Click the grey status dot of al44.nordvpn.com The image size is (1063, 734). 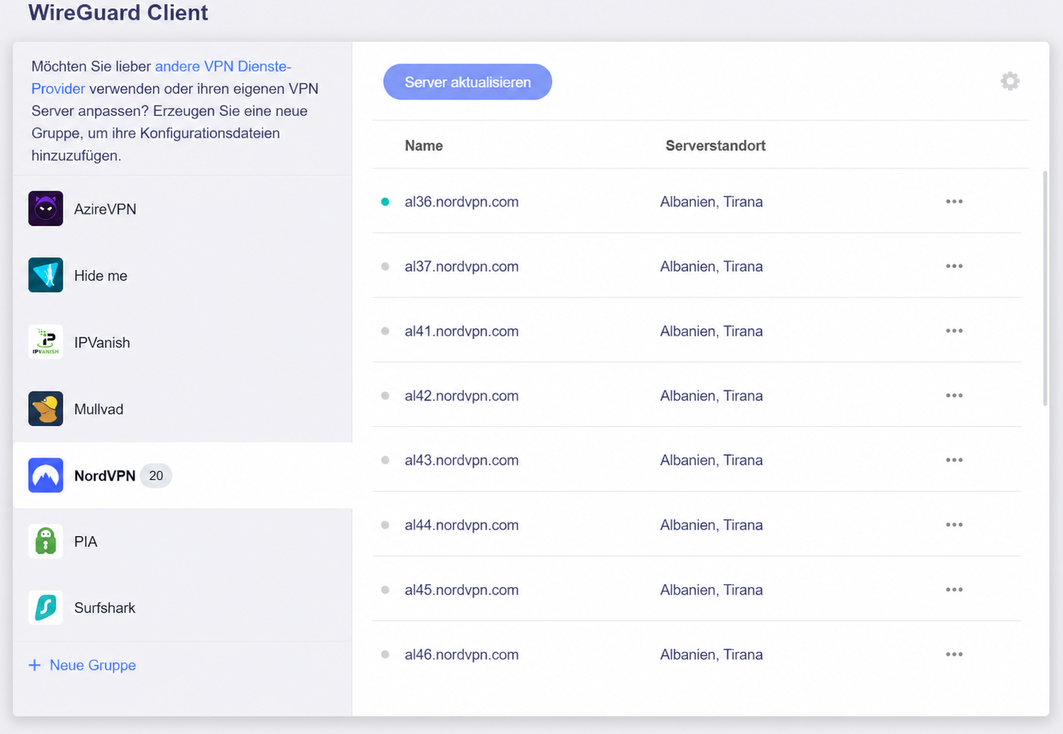click(x=385, y=525)
